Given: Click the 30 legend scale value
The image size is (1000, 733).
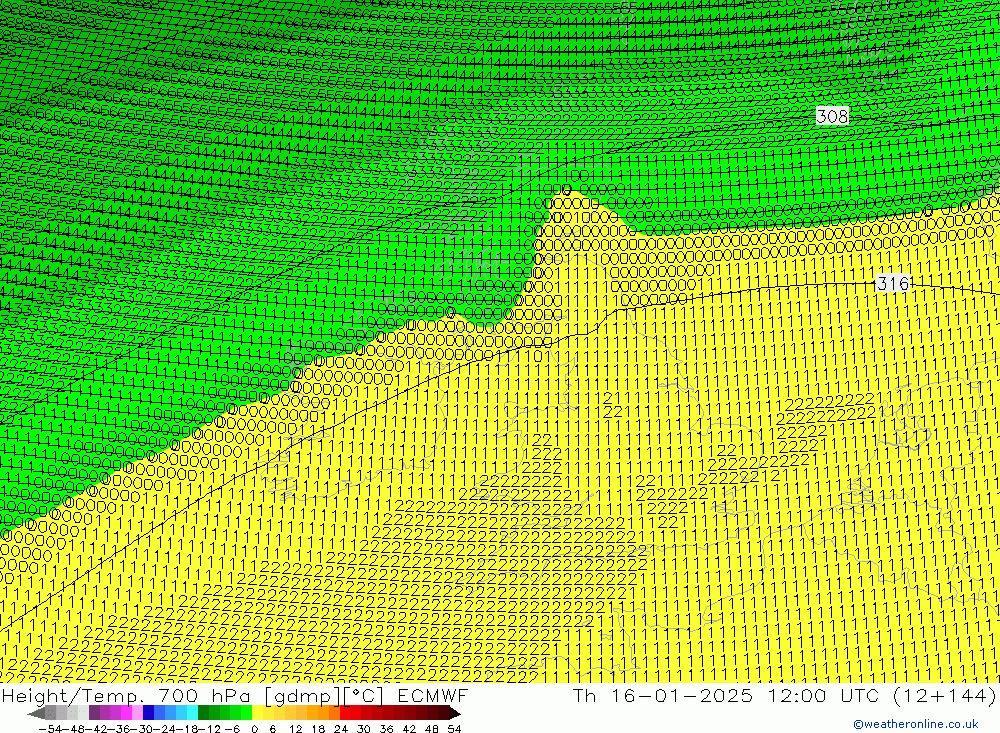Looking at the screenshot, I should coord(364,729).
